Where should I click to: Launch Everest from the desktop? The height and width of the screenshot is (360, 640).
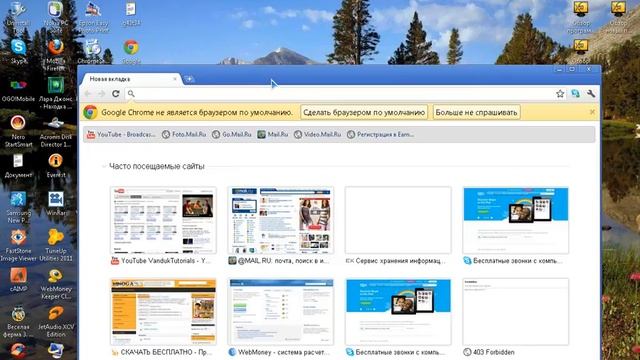tap(56, 166)
